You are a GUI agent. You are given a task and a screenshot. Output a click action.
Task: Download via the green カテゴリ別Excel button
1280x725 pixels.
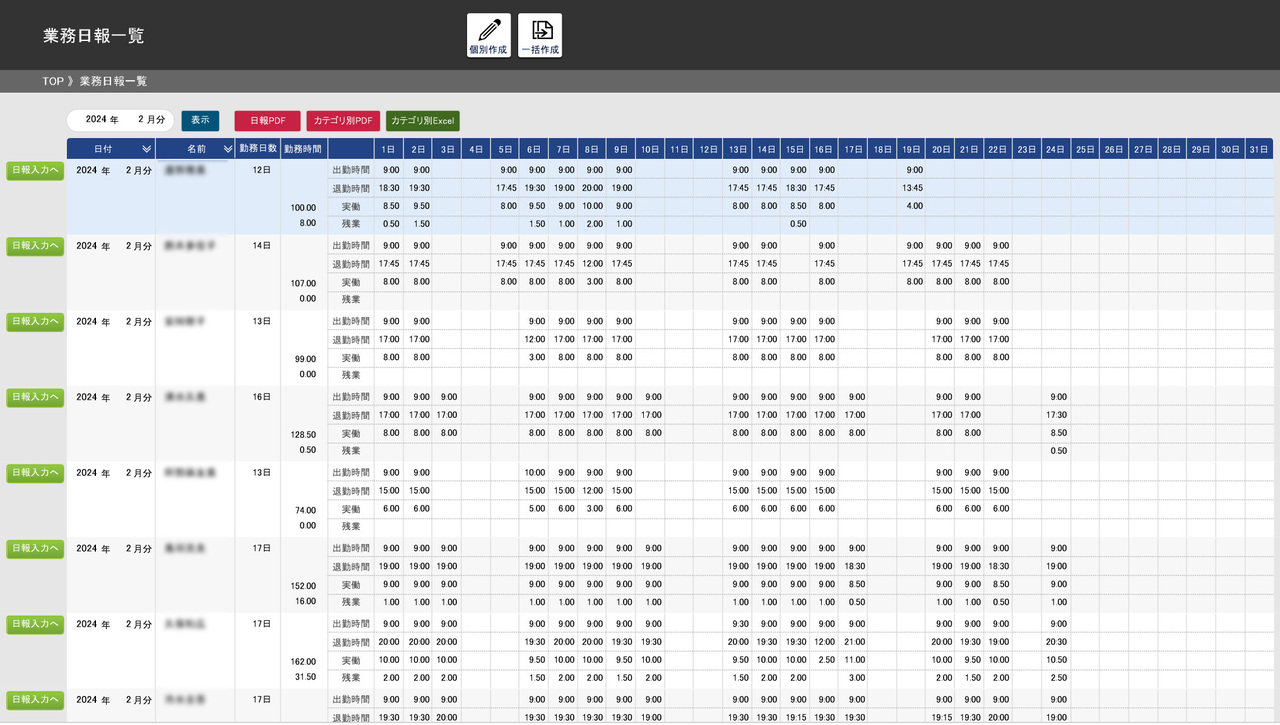point(423,120)
